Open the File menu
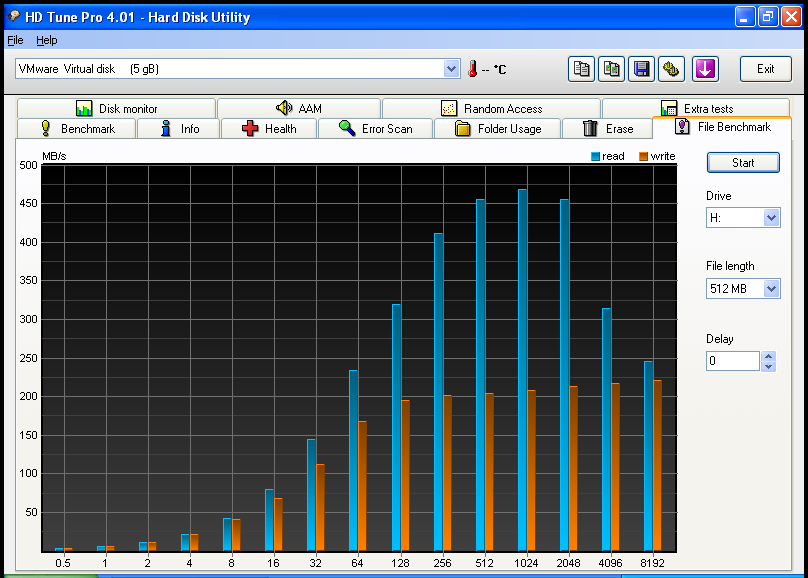The width and height of the screenshot is (808, 578). pyautogui.click(x=15, y=40)
